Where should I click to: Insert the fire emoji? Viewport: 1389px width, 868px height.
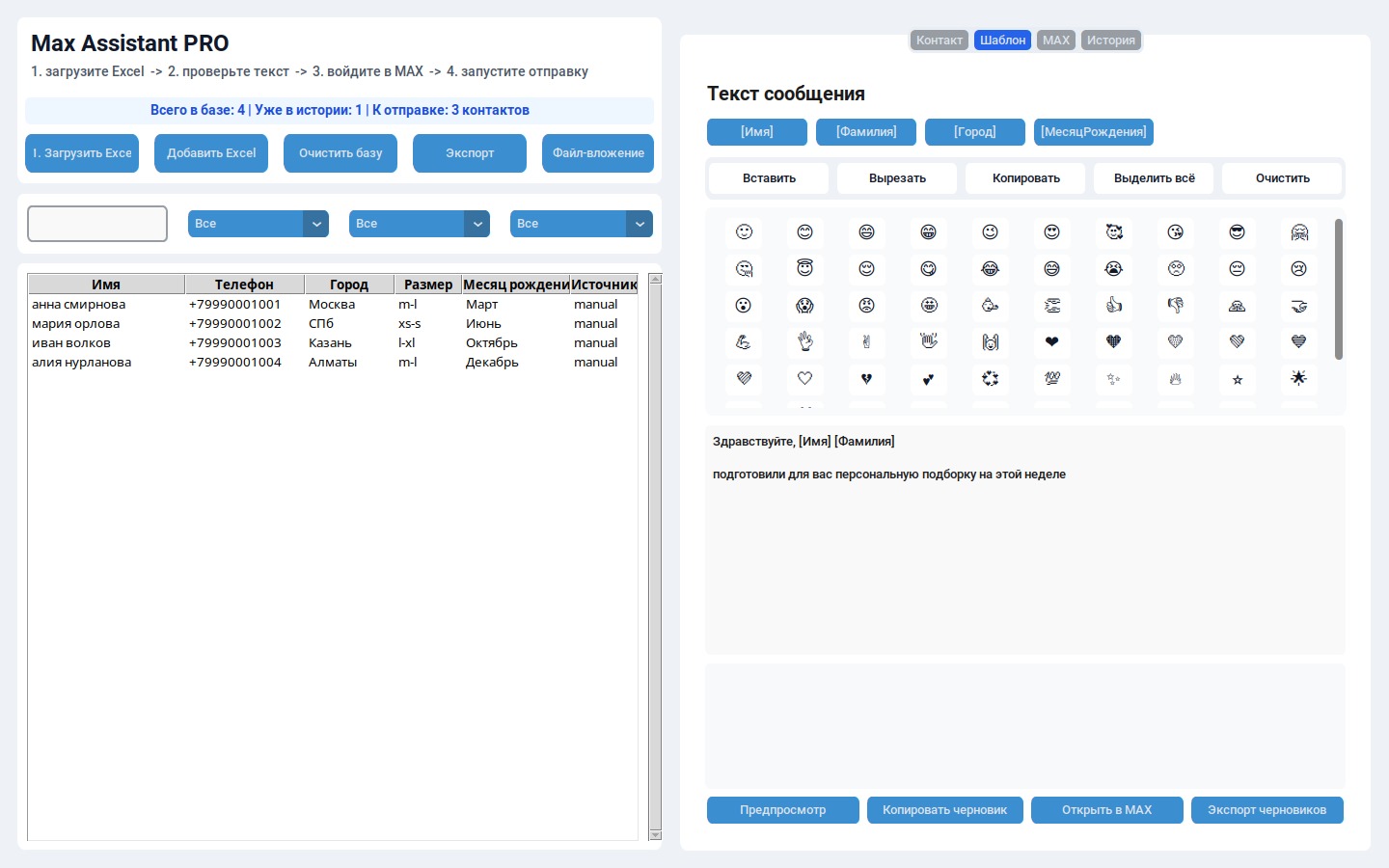click(x=1176, y=379)
